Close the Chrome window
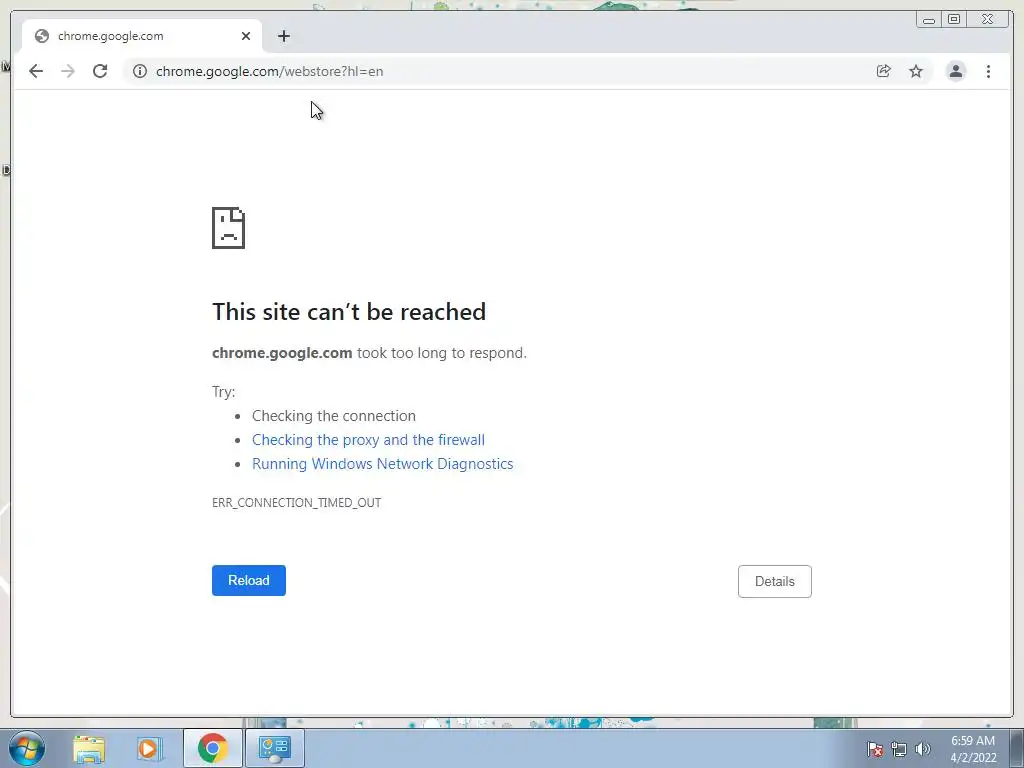 tap(987, 20)
